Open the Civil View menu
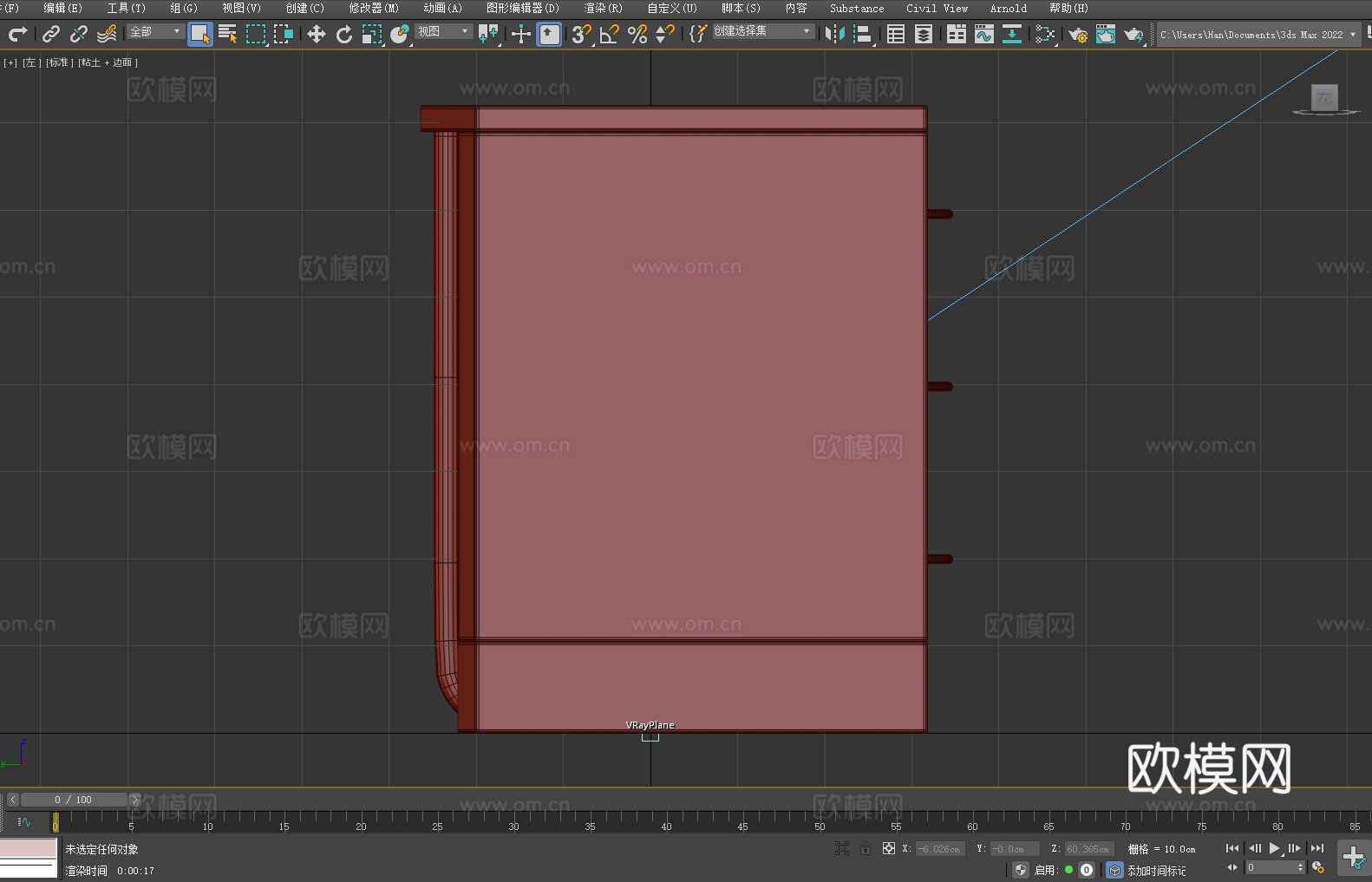Screen dimensions: 1372x882 pyautogui.click(x=938, y=8)
